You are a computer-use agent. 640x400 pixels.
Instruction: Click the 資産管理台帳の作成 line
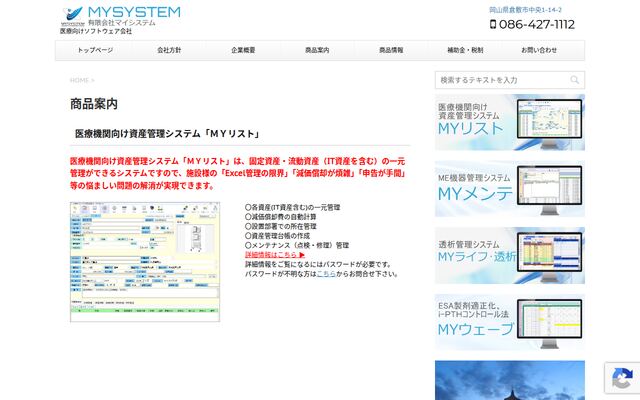point(277,236)
